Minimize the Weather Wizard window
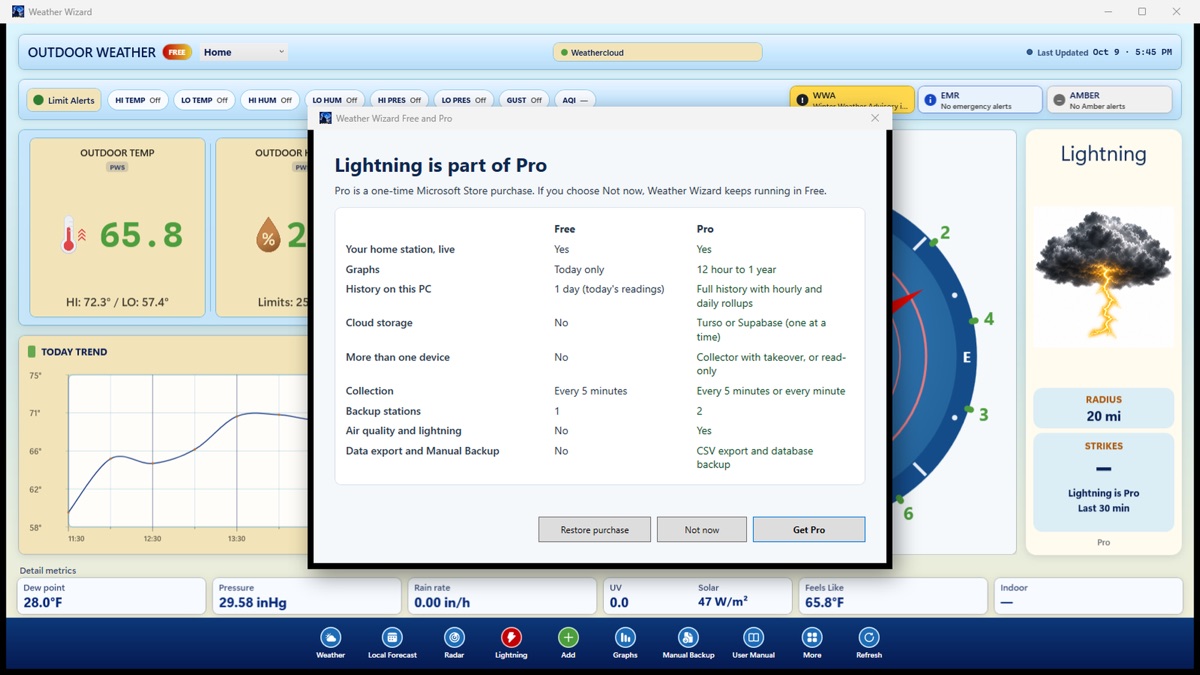This screenshot has height=675, width=1200. [1108, 12]
